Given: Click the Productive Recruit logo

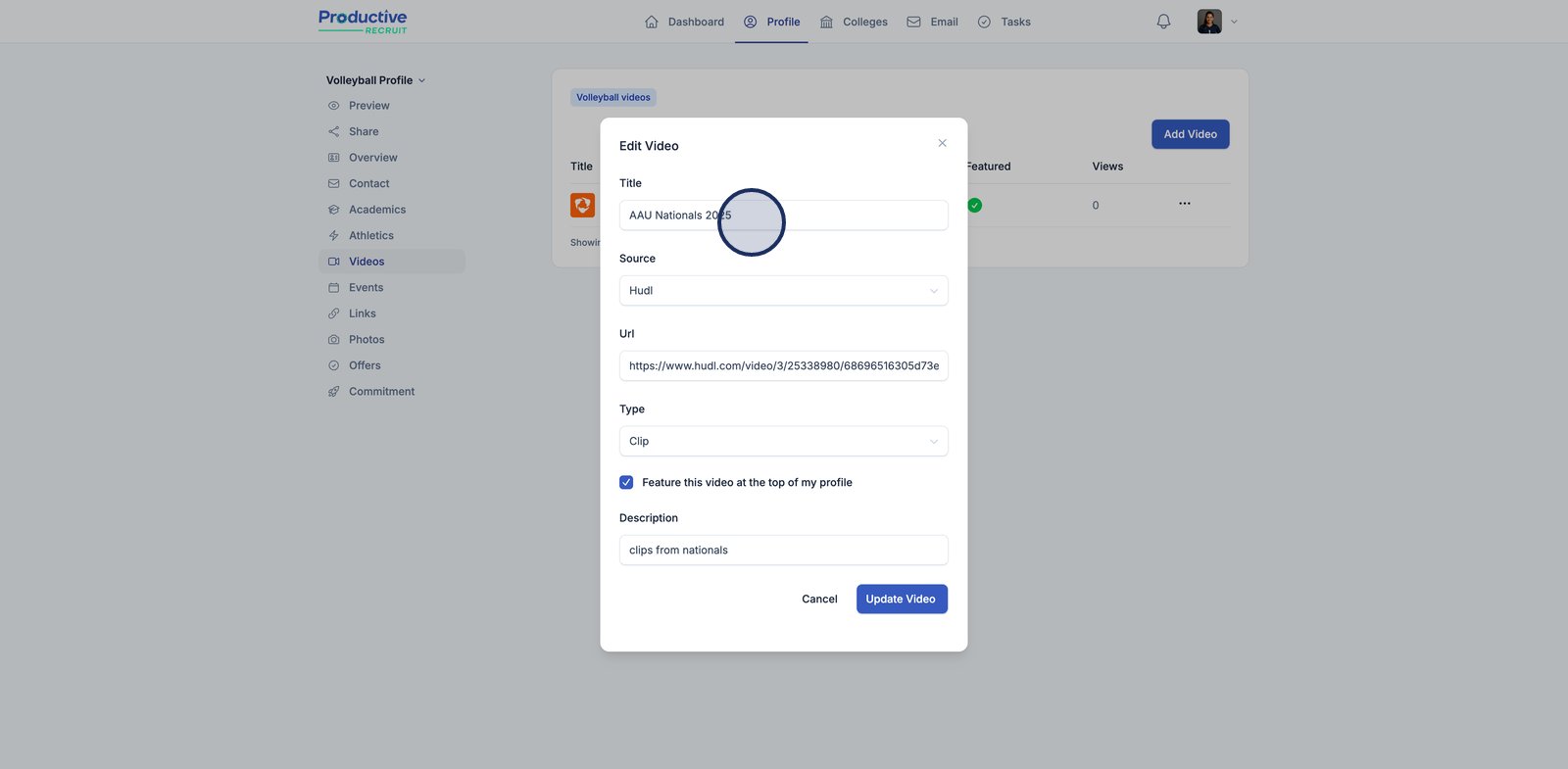Looking at the screenshot, I should (x=363, y=22).
